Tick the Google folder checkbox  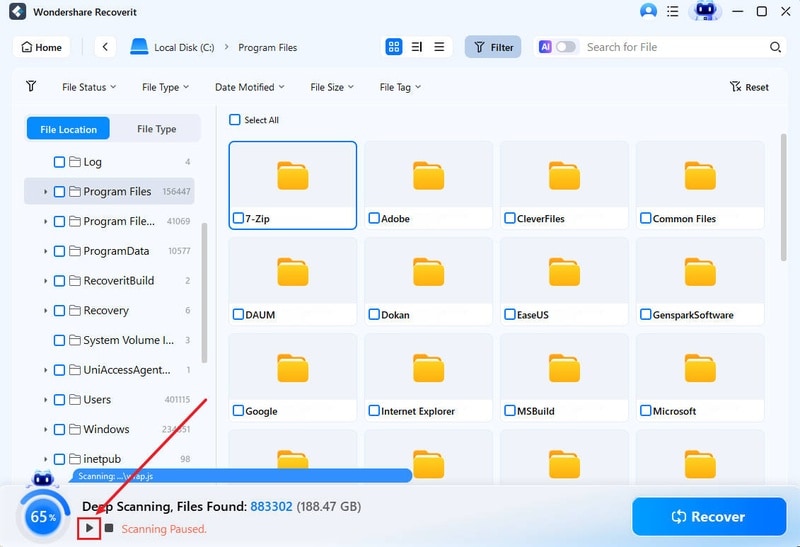238,411
